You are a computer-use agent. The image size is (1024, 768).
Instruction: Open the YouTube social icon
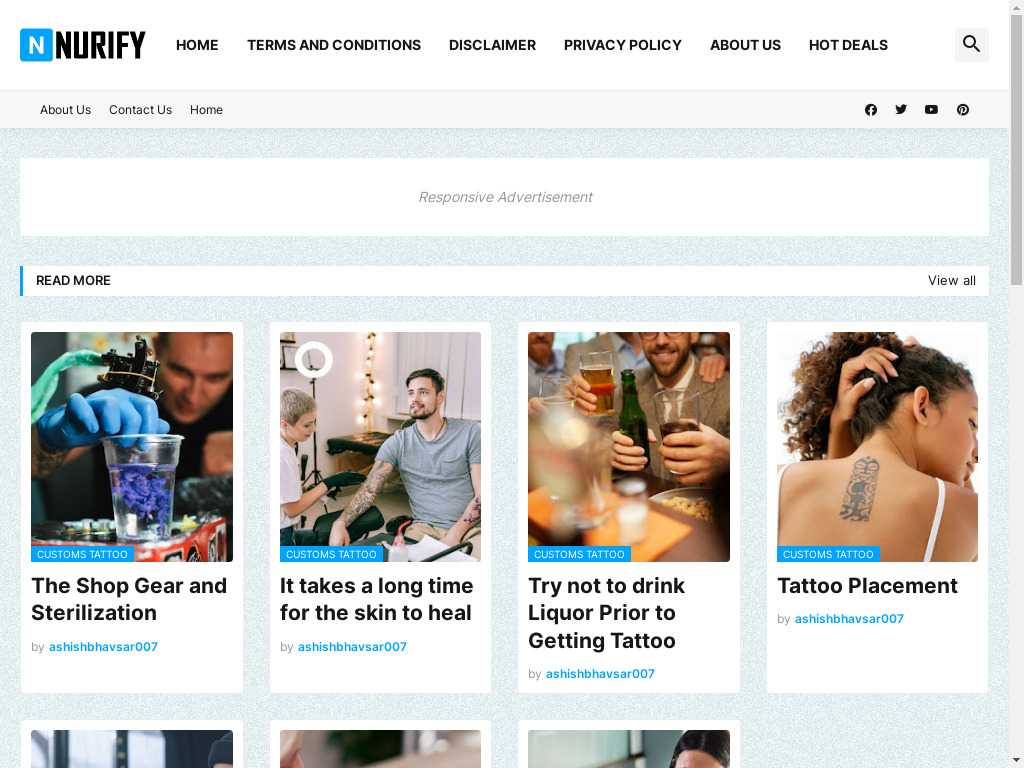[931, 110]
